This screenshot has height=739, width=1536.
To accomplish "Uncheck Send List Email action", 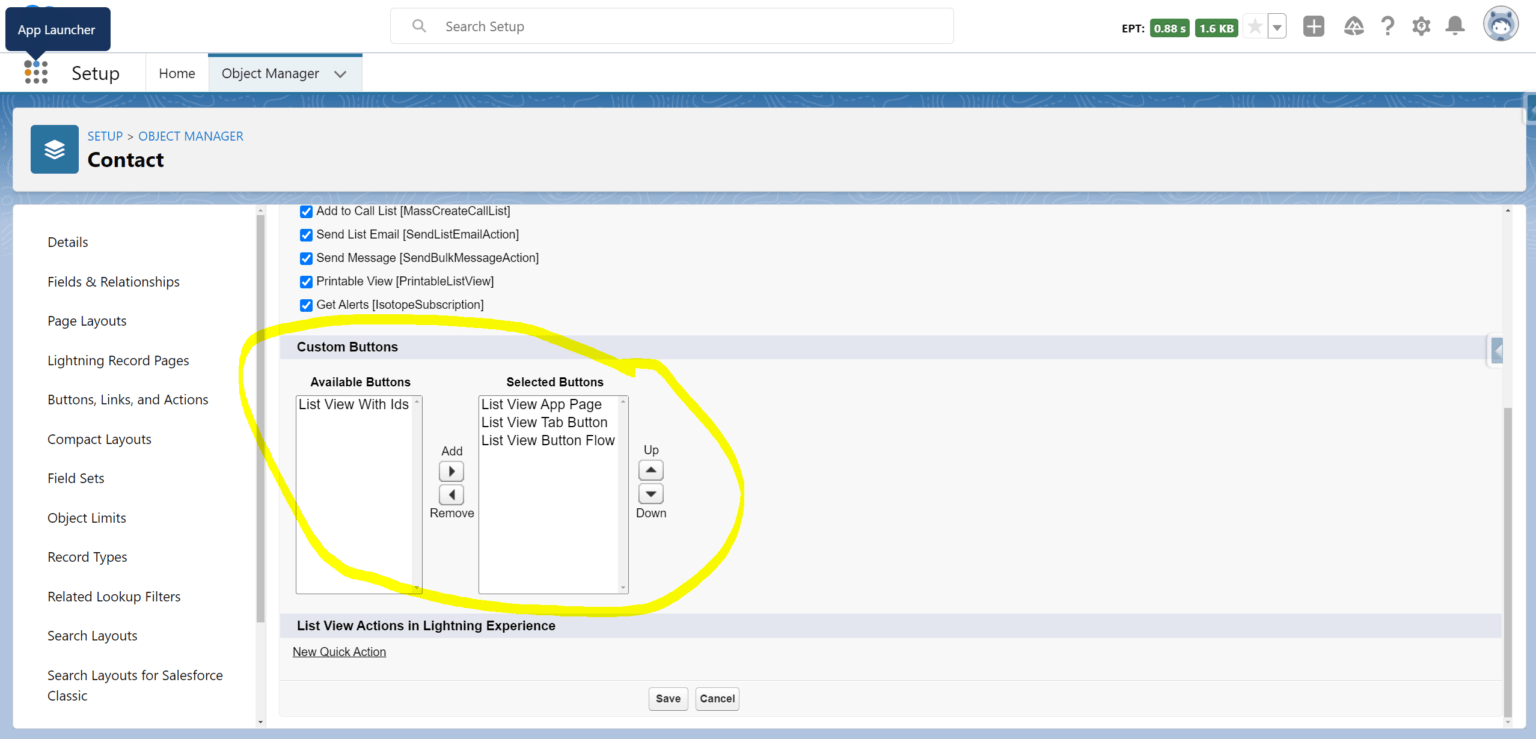I will point(306,234).
